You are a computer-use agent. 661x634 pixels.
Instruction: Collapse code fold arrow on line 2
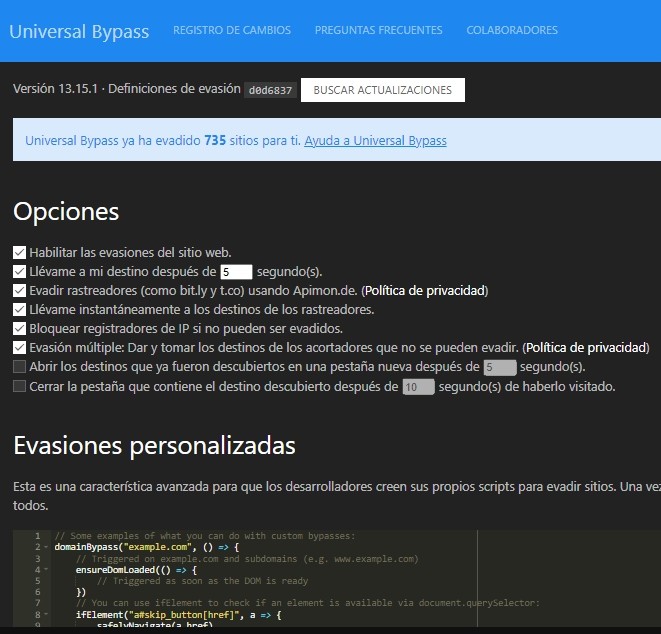(46, 547)
